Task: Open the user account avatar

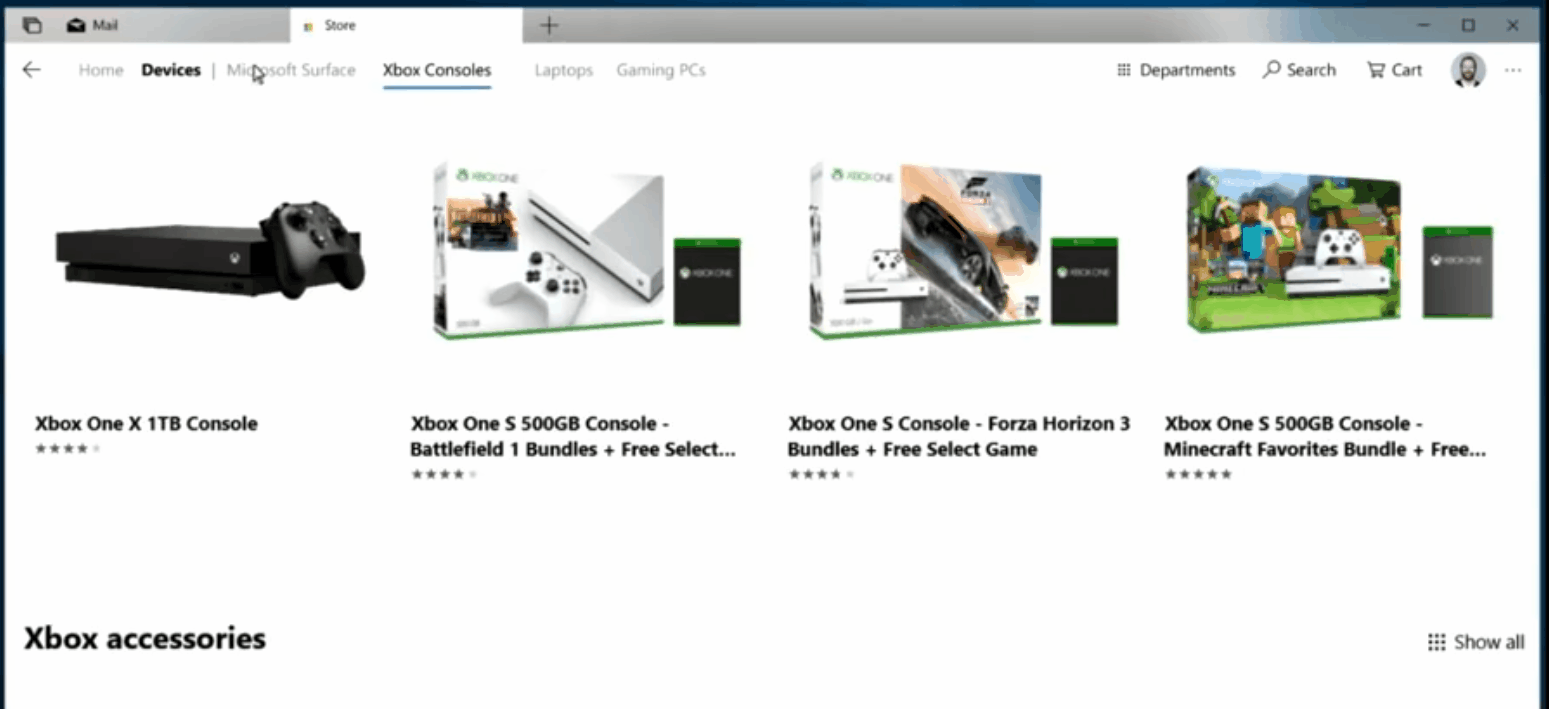Action: (1468, 70)
